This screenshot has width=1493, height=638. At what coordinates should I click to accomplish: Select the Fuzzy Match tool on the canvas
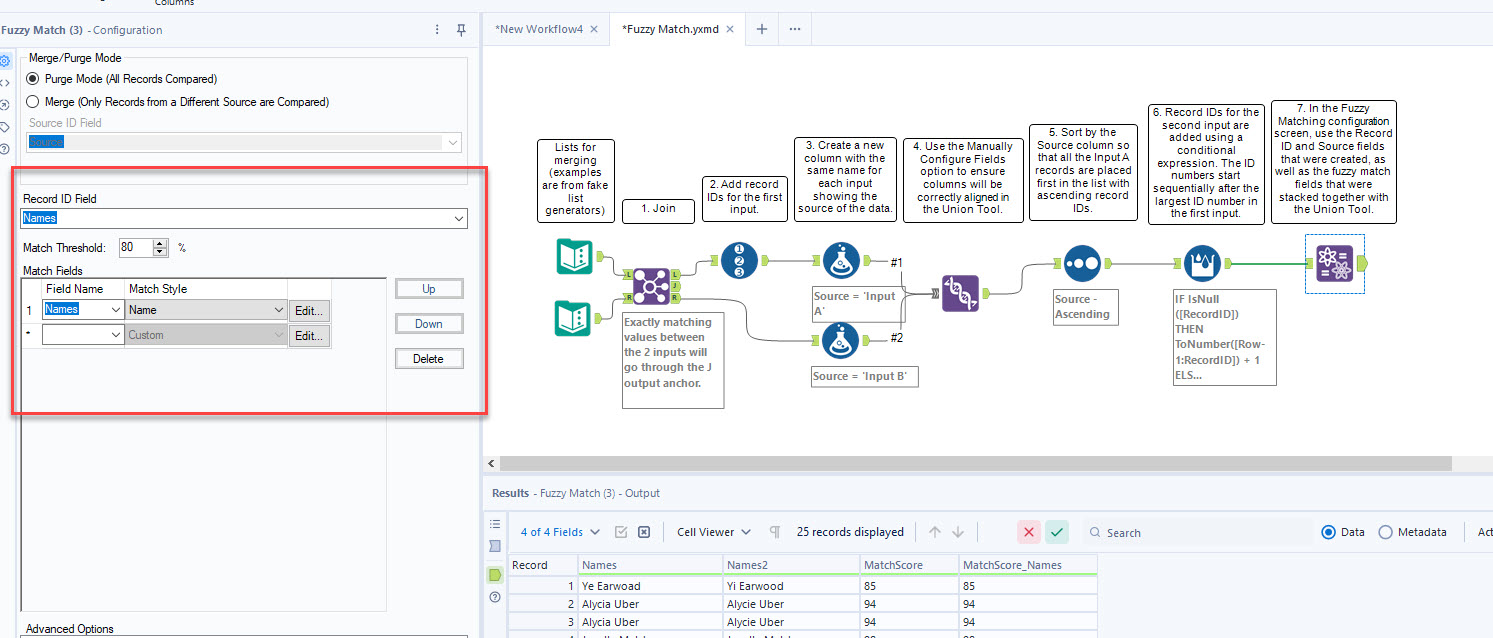click(x=1336, y=262)
